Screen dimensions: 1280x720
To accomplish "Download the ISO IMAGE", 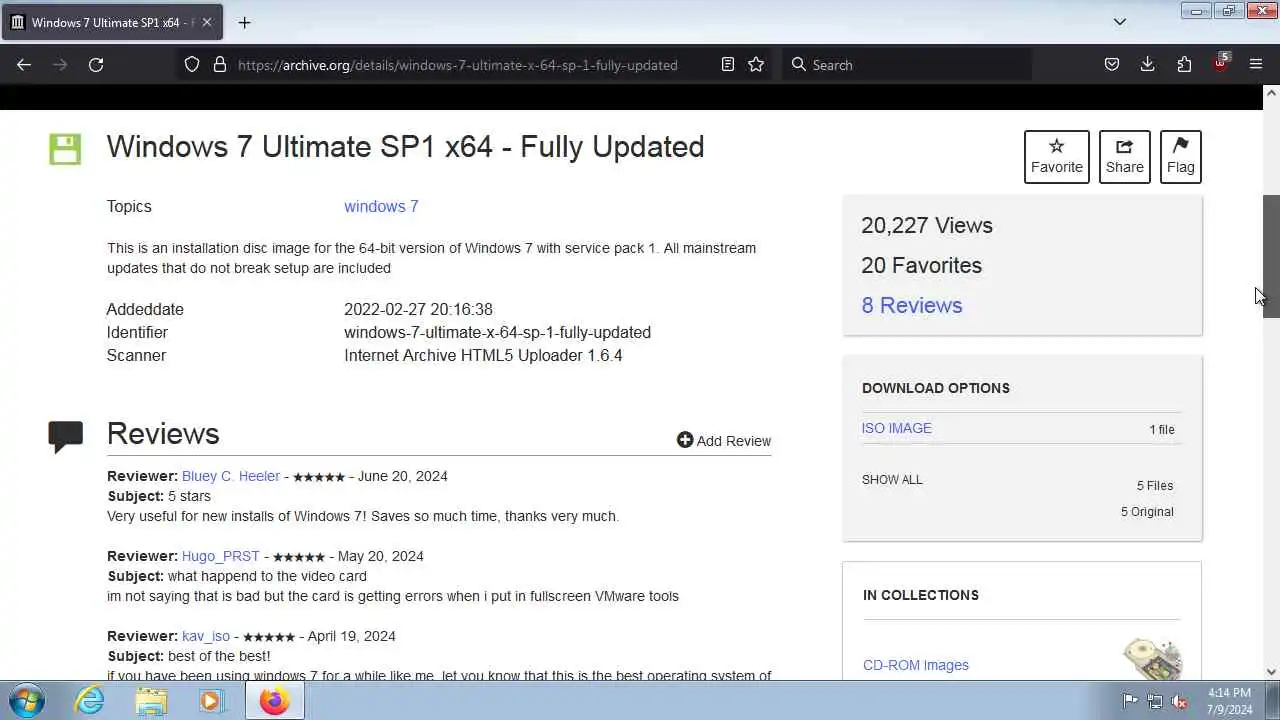I will click(x=897, y=428).
